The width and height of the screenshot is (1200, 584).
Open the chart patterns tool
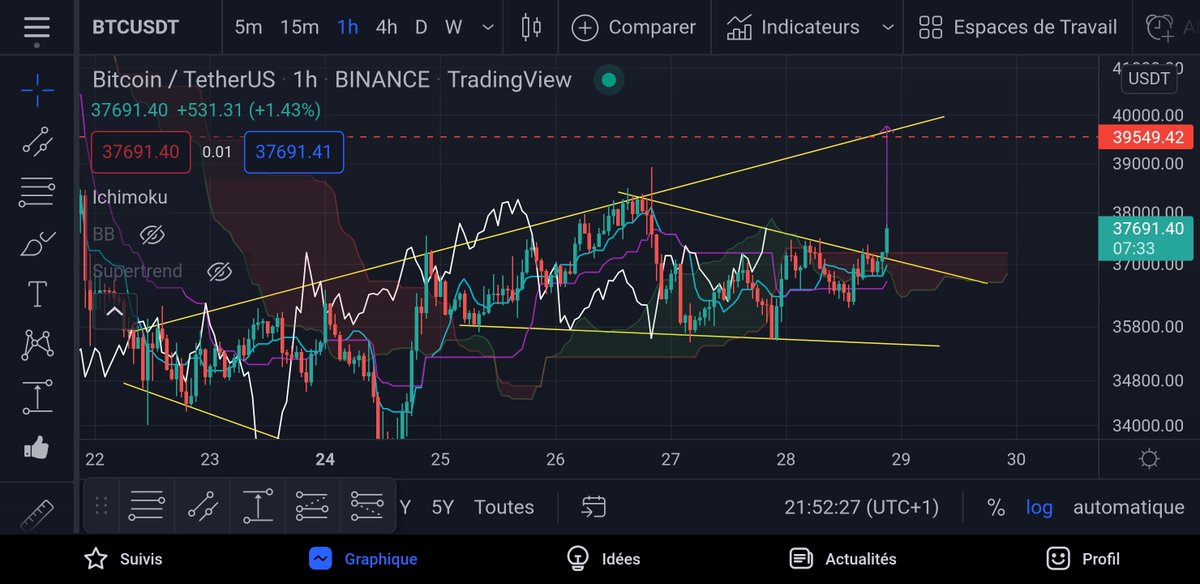click(37, 345)
